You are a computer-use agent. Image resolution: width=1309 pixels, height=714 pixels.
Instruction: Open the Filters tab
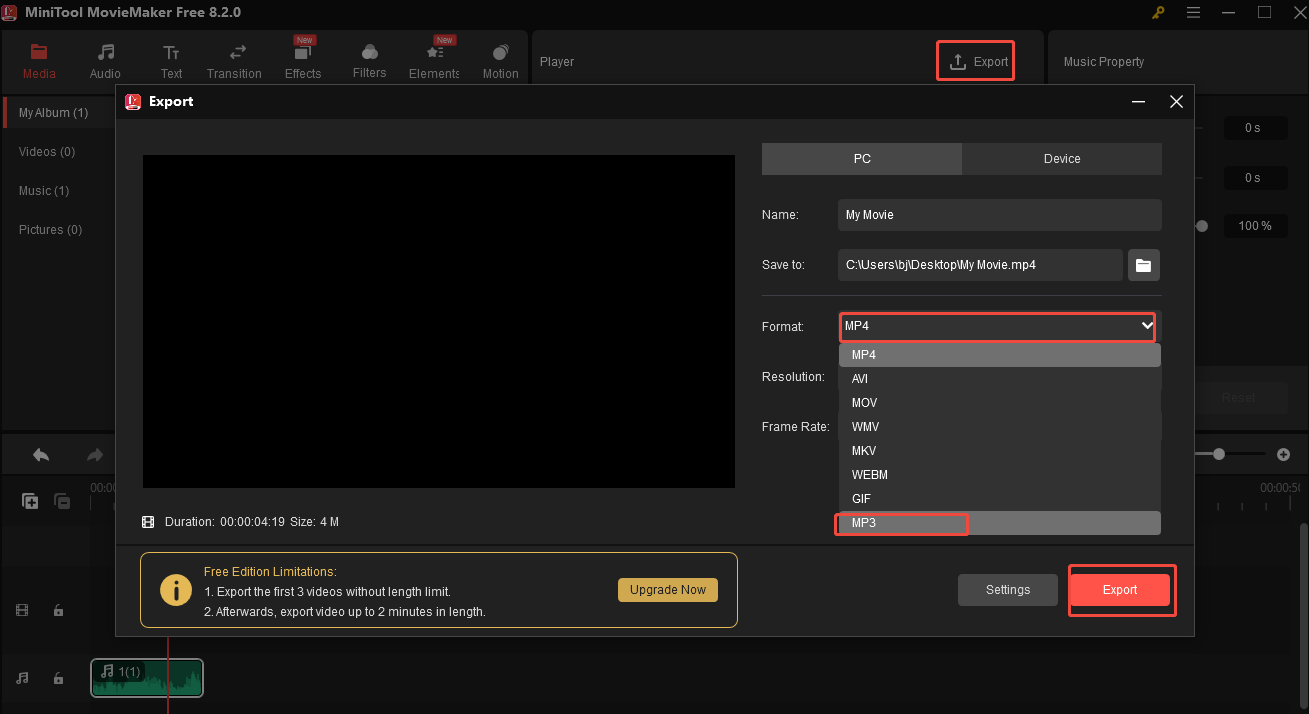(x=369, y=61)
